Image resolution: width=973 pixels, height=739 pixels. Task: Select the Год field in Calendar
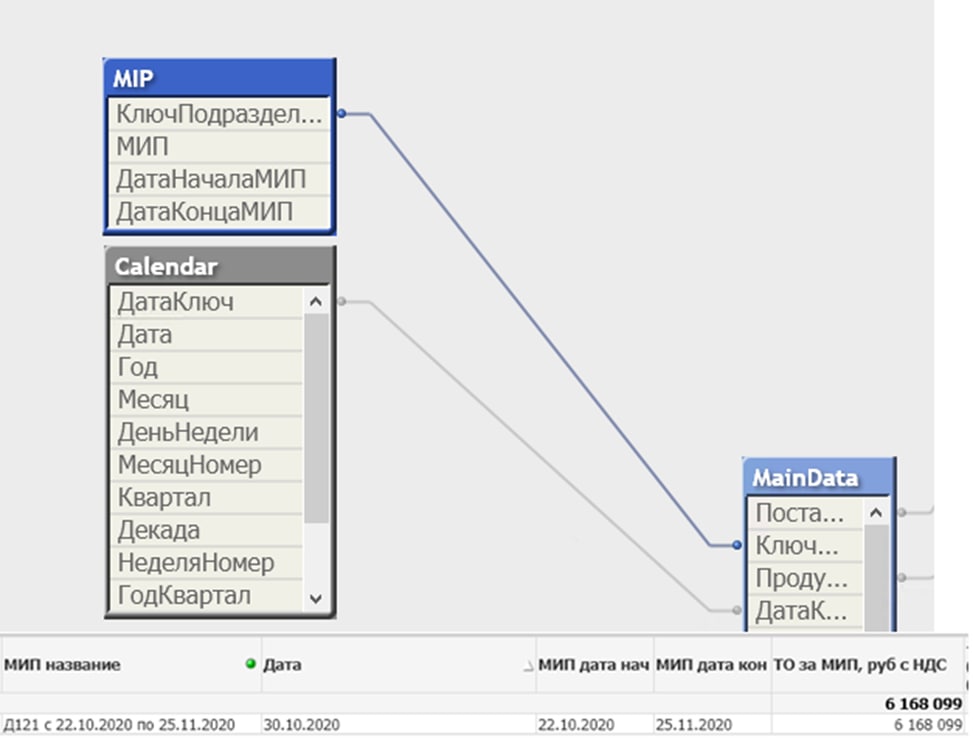point(207,367)
